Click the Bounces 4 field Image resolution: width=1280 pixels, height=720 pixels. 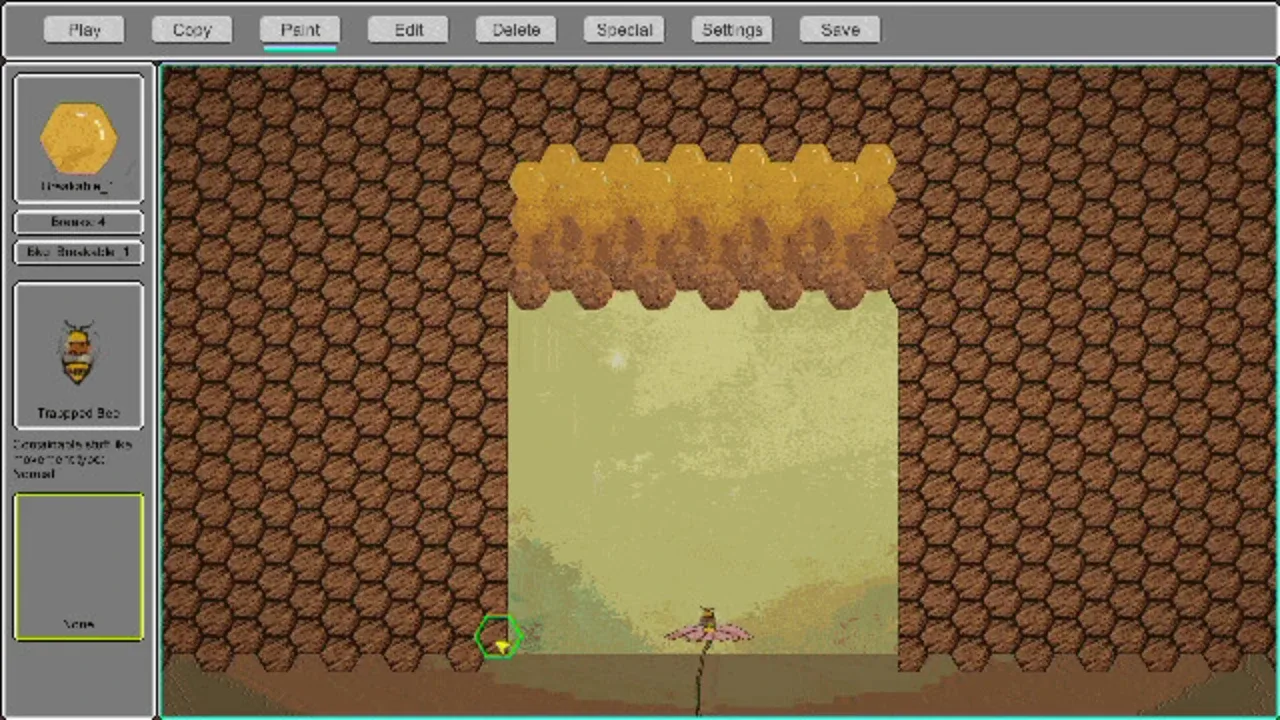pos(78,222)
